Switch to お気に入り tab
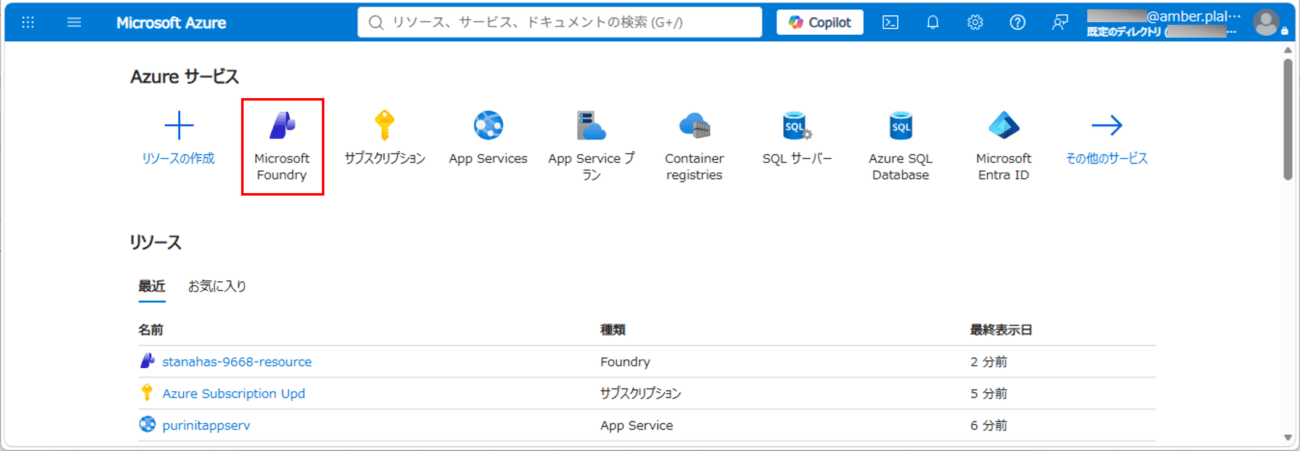The image size is (1300, 451). point(217,286)
